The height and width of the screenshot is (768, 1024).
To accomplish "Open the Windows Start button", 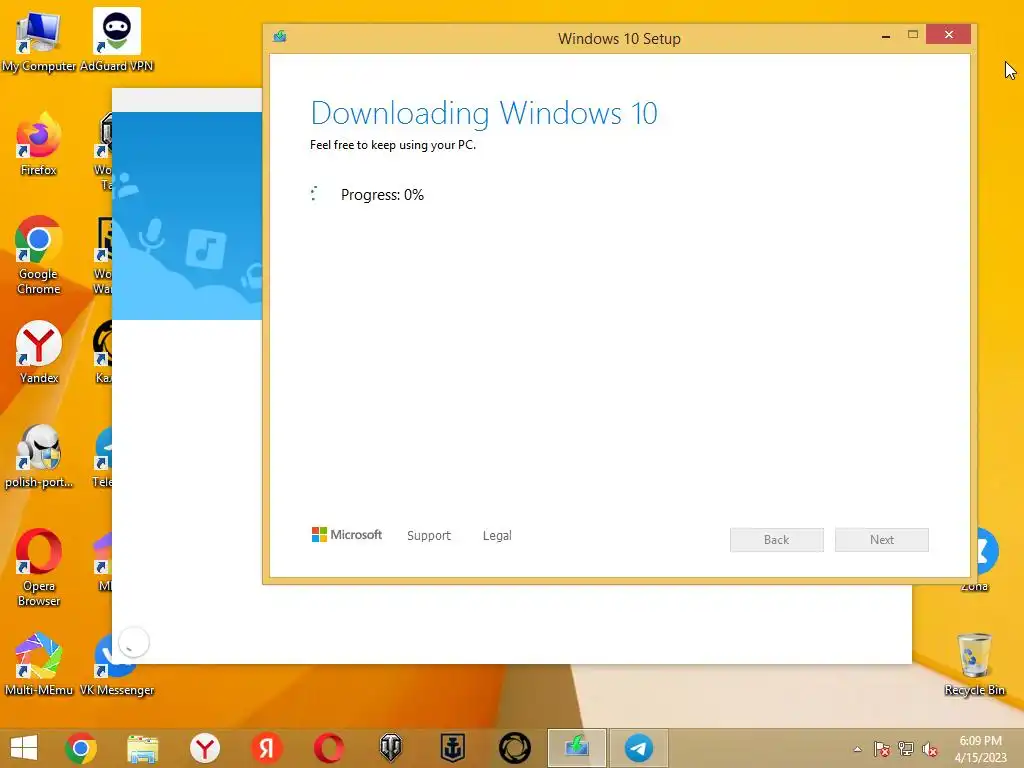I will point(24,748).
